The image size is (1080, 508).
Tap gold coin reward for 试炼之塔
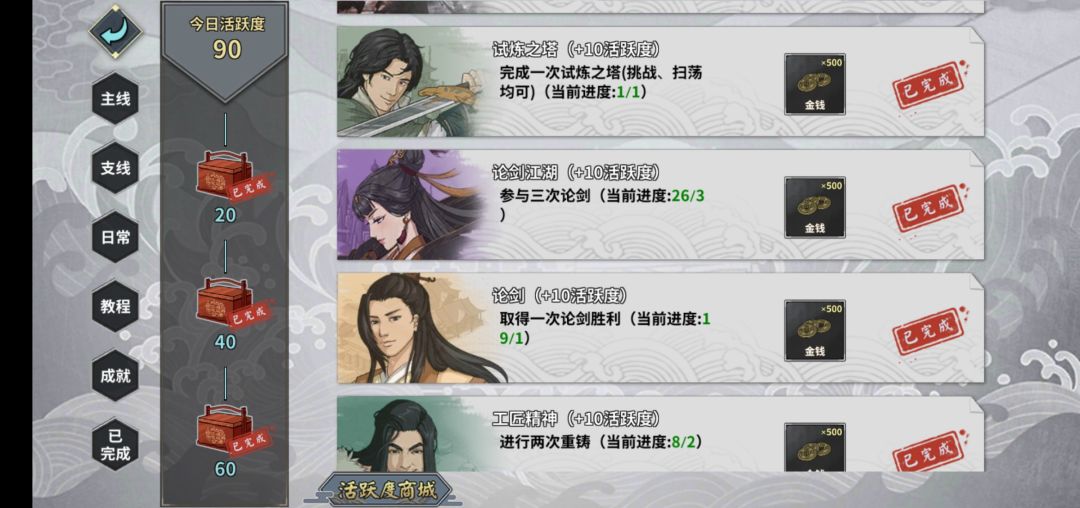tap(815, 84)
